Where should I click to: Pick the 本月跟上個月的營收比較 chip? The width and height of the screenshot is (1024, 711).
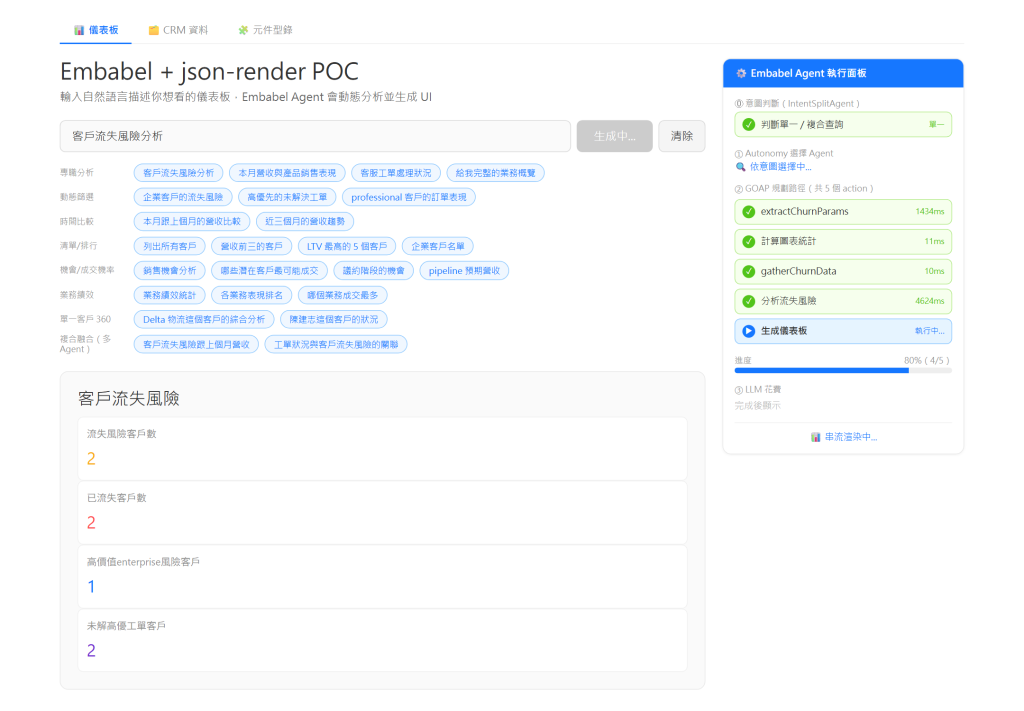[191, 221]
